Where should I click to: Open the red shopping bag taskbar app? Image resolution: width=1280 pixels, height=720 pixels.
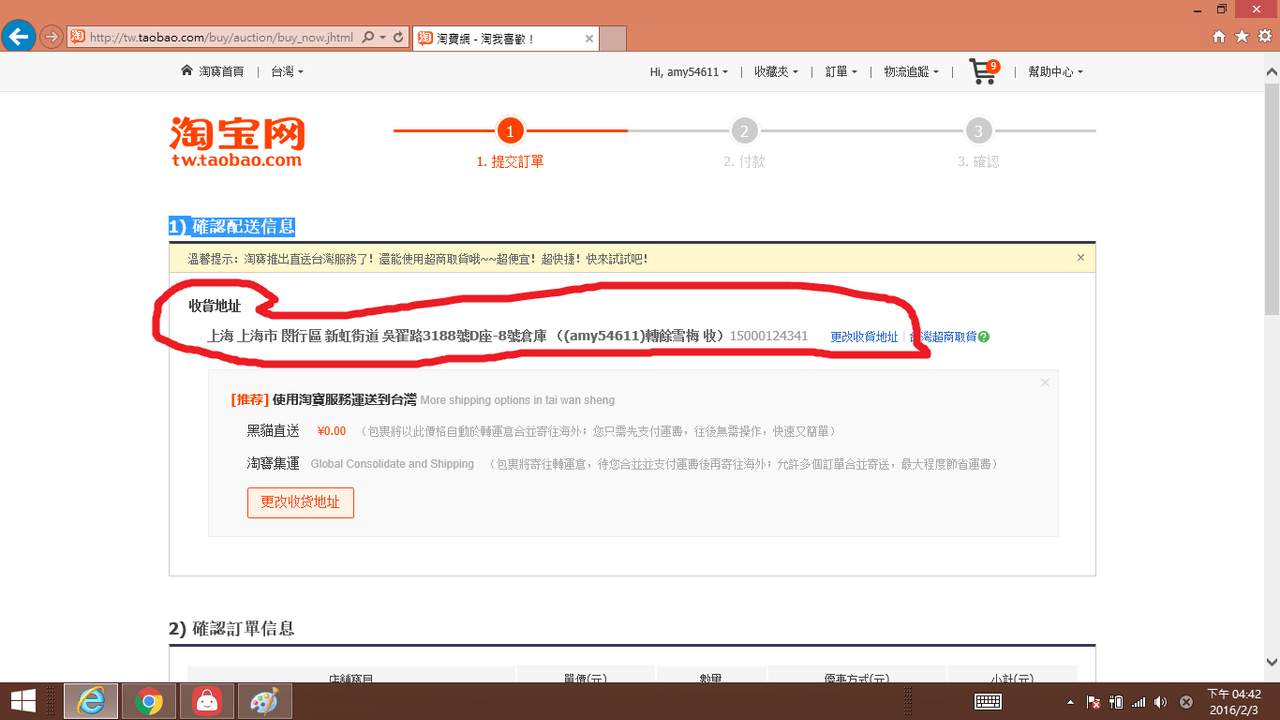(207, 702)
